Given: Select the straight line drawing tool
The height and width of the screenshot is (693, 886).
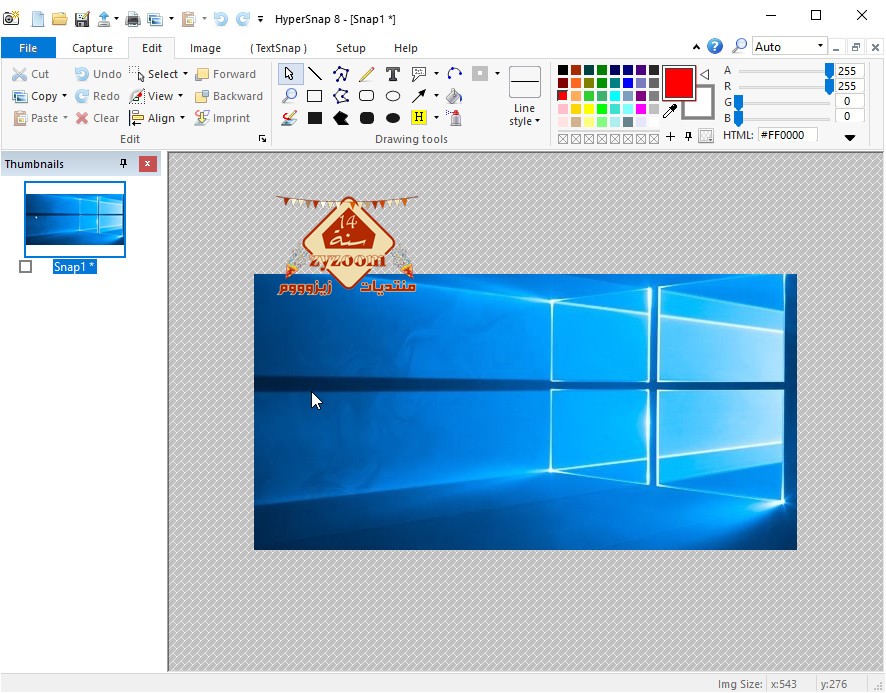Looking at the screenshot, I should point(315,74).
